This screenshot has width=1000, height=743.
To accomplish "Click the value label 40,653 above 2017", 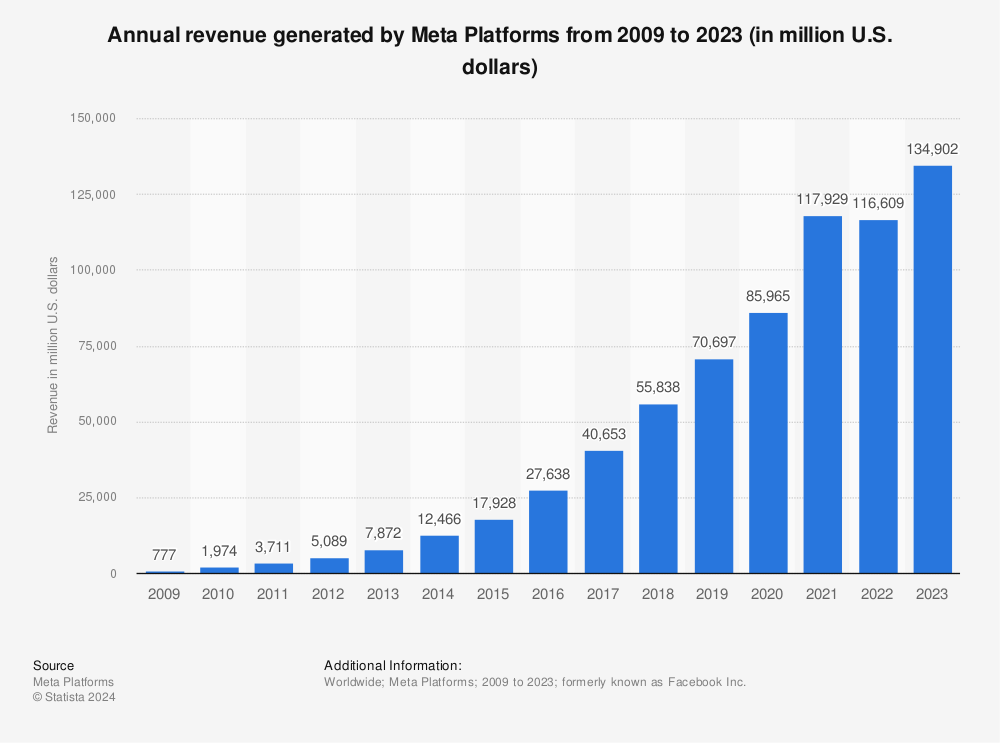I will (x=602, y=434).
